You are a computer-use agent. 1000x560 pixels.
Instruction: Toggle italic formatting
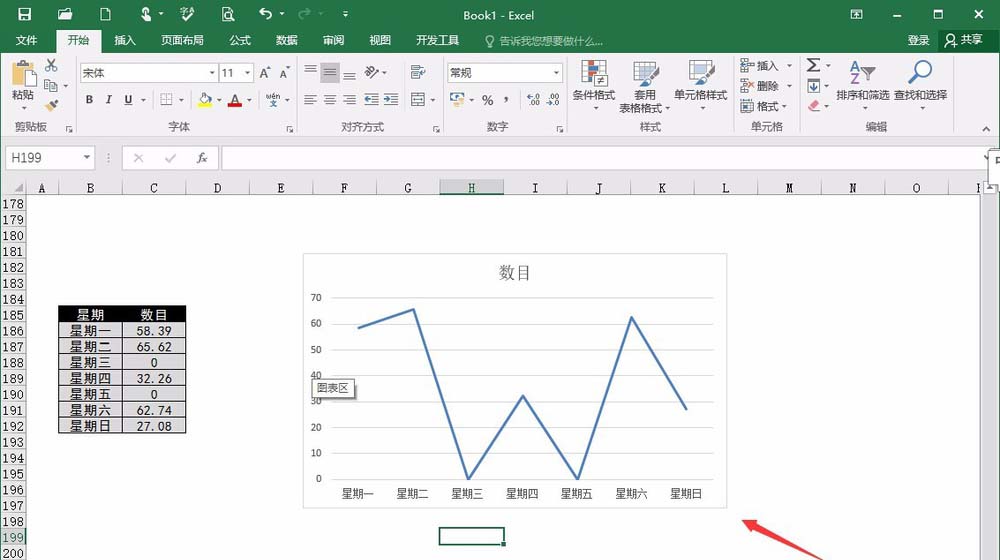pyautogui.click(x=108, y=99)
